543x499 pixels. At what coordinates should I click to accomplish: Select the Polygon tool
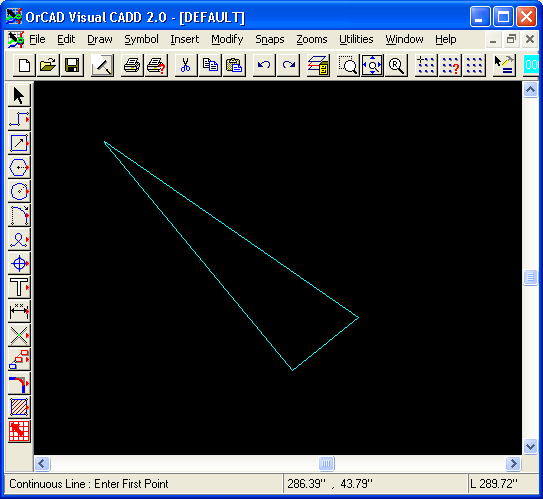coord(19,167)
